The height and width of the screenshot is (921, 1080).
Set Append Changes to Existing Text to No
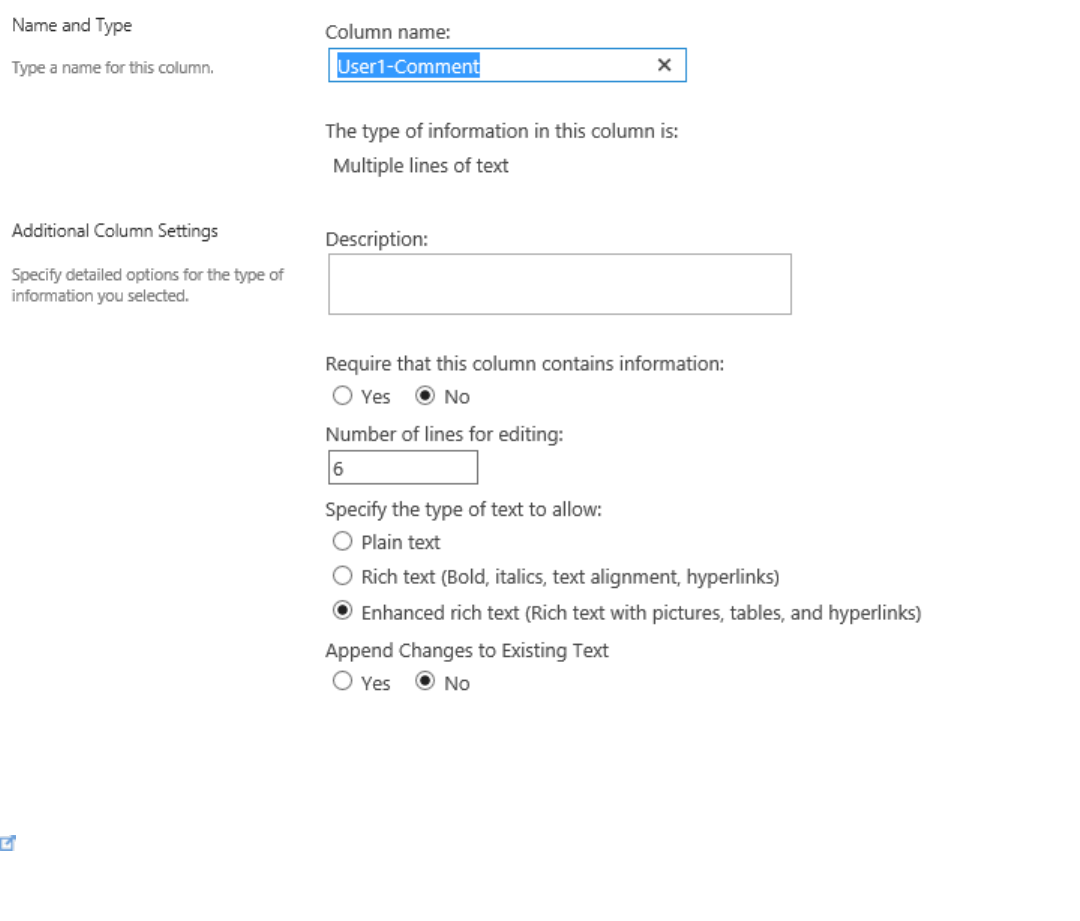425,683
